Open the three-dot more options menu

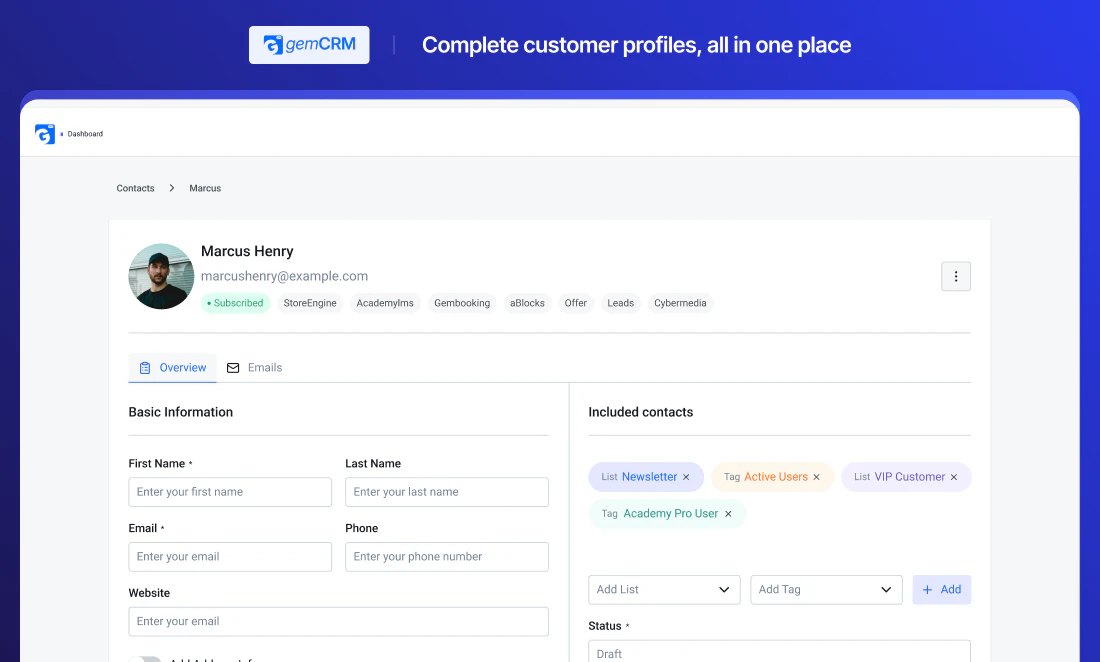click(x=955, y=276)
